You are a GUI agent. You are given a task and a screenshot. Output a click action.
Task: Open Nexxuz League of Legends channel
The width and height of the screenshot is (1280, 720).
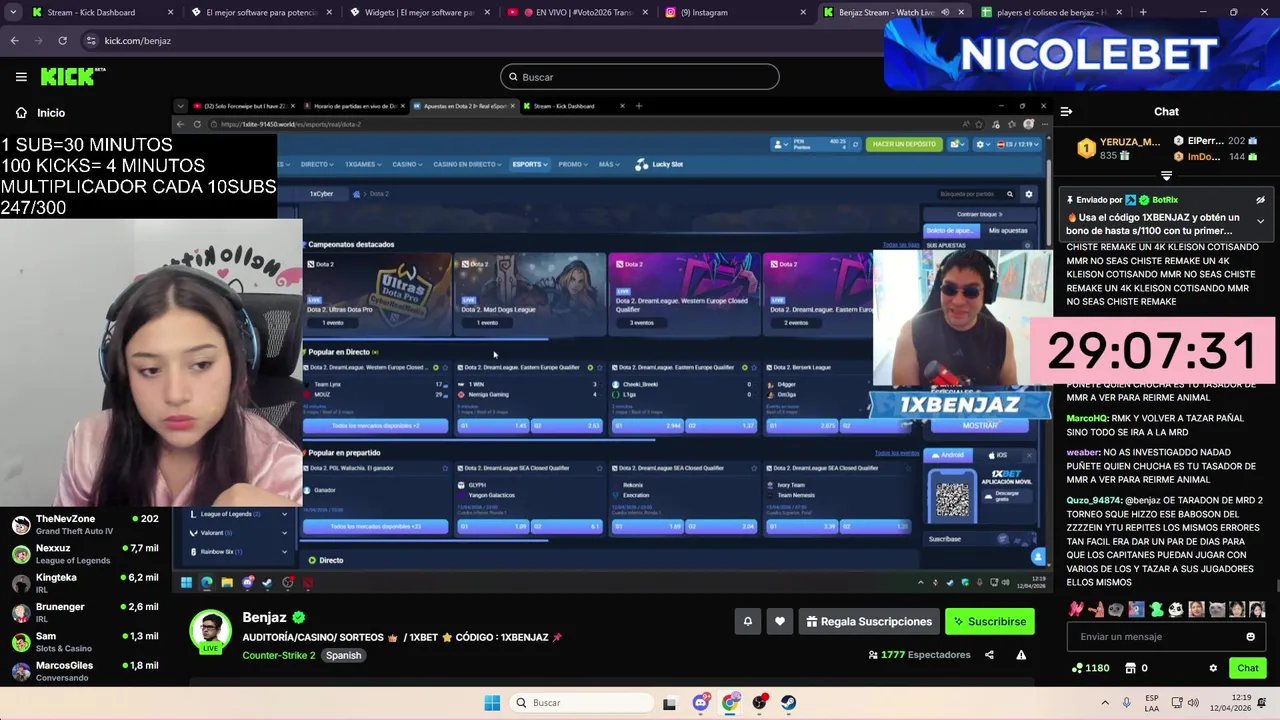pyautogui.click(x=85, y=554)
